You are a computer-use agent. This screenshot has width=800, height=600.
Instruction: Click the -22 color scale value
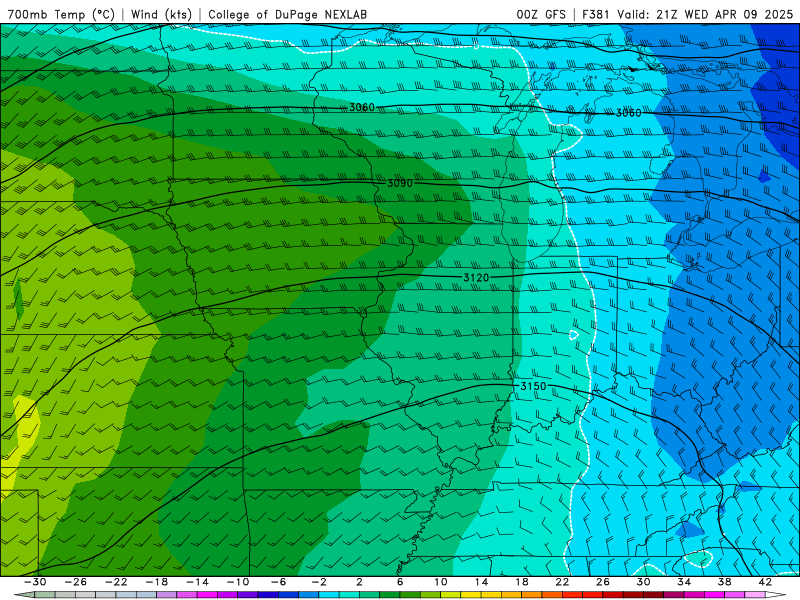[x=116, y=582]
